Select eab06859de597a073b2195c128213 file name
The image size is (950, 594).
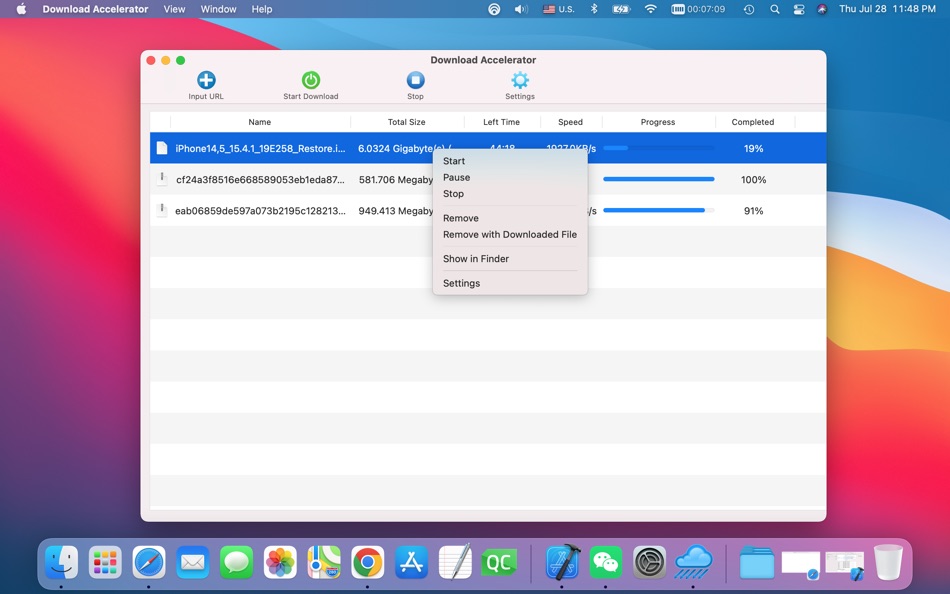[261, 211]
